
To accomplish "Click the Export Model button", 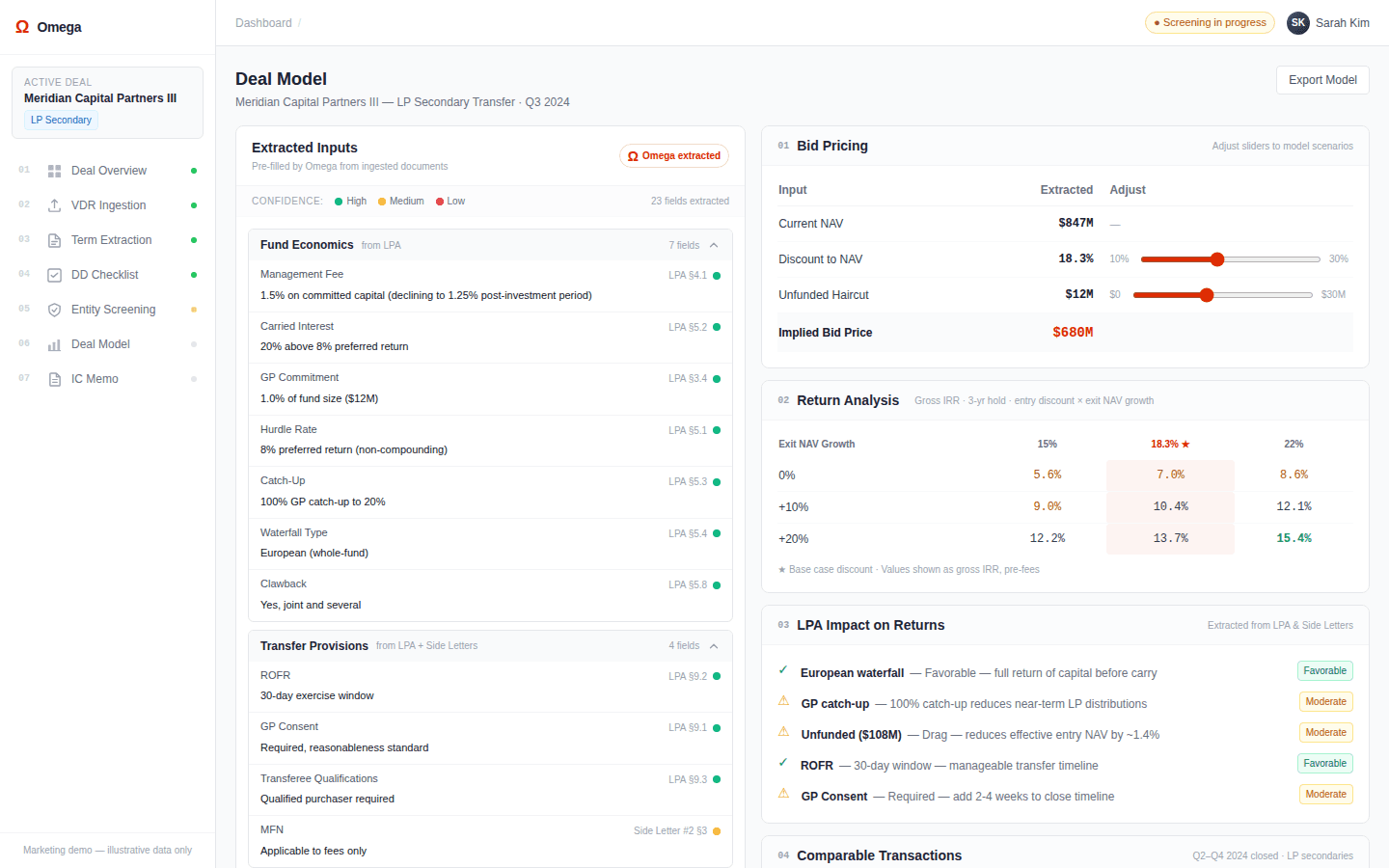I will (x=1322, y=80).
